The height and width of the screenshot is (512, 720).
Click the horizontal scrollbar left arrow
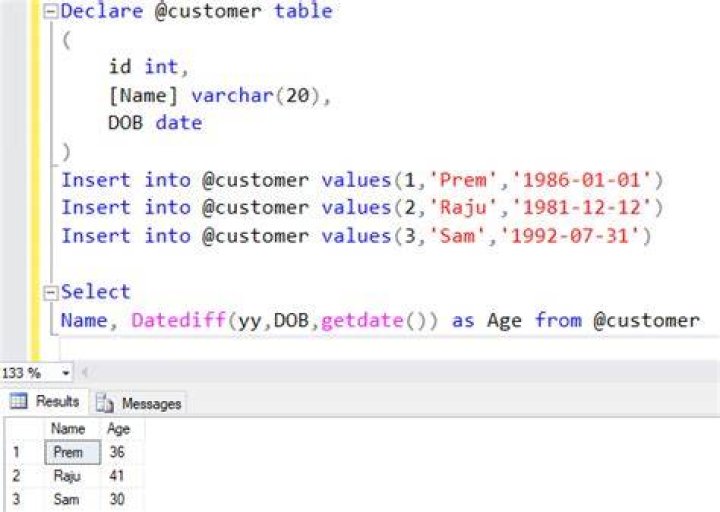tap(84, 372)
